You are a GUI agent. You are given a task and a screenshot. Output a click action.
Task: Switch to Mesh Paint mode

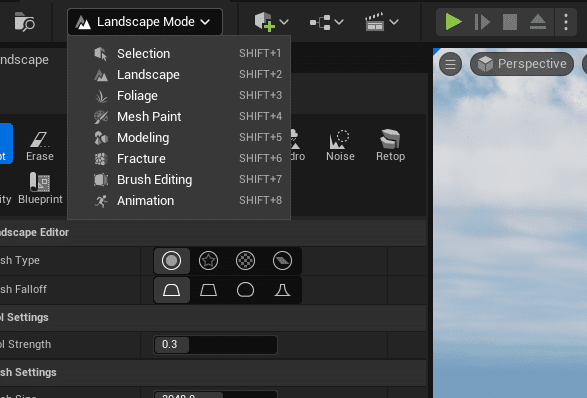(179, 116)
